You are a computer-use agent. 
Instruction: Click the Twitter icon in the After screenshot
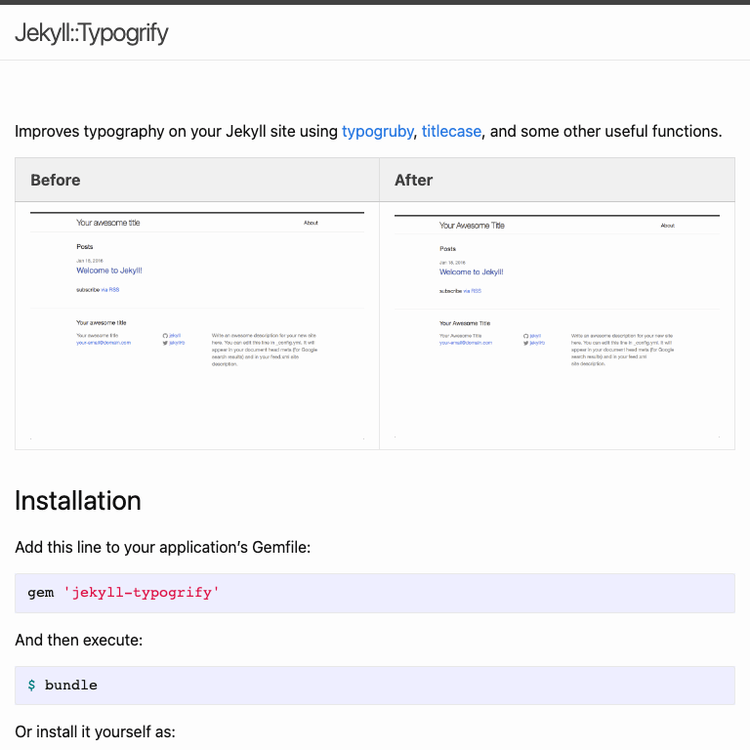pyautogui.click(x=525, y=342)
